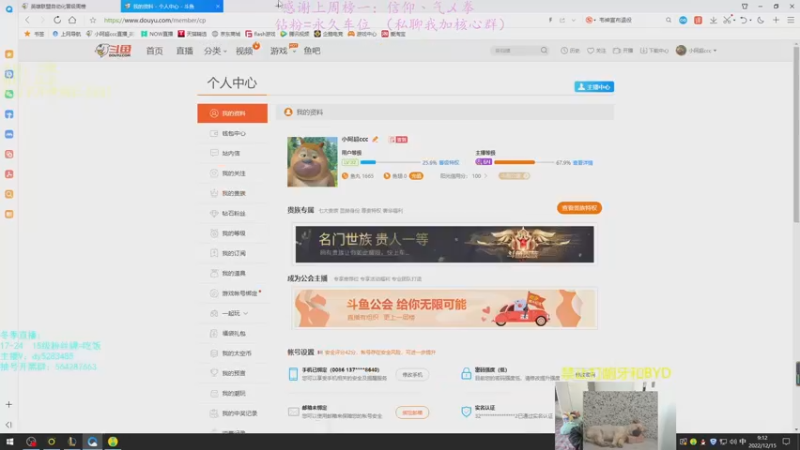Open 钻石粉丝 diamond sidebar item

coord(232,213)
